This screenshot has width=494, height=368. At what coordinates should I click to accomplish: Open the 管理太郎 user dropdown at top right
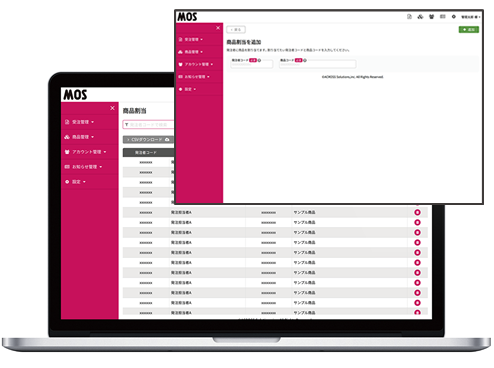click(x=470, y=17)
